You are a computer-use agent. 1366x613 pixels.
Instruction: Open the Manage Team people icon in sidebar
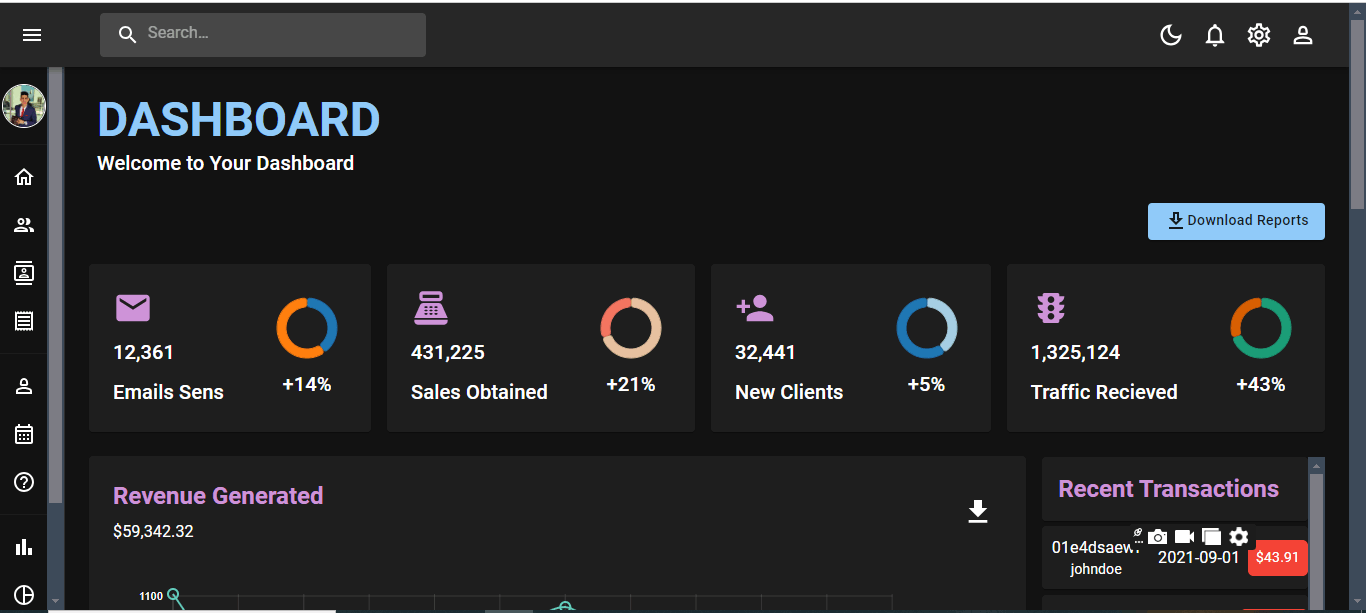click(23, 224)
